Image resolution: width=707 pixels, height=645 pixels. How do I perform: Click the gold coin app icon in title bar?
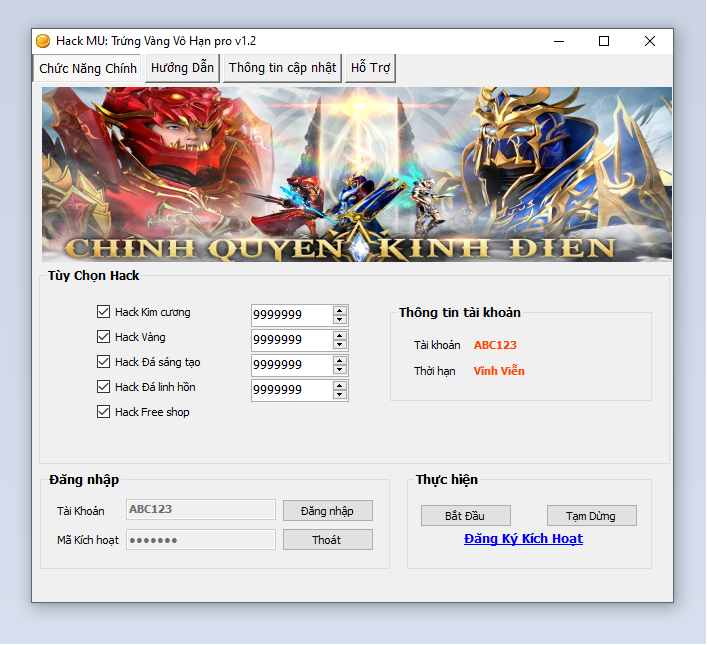43,41
